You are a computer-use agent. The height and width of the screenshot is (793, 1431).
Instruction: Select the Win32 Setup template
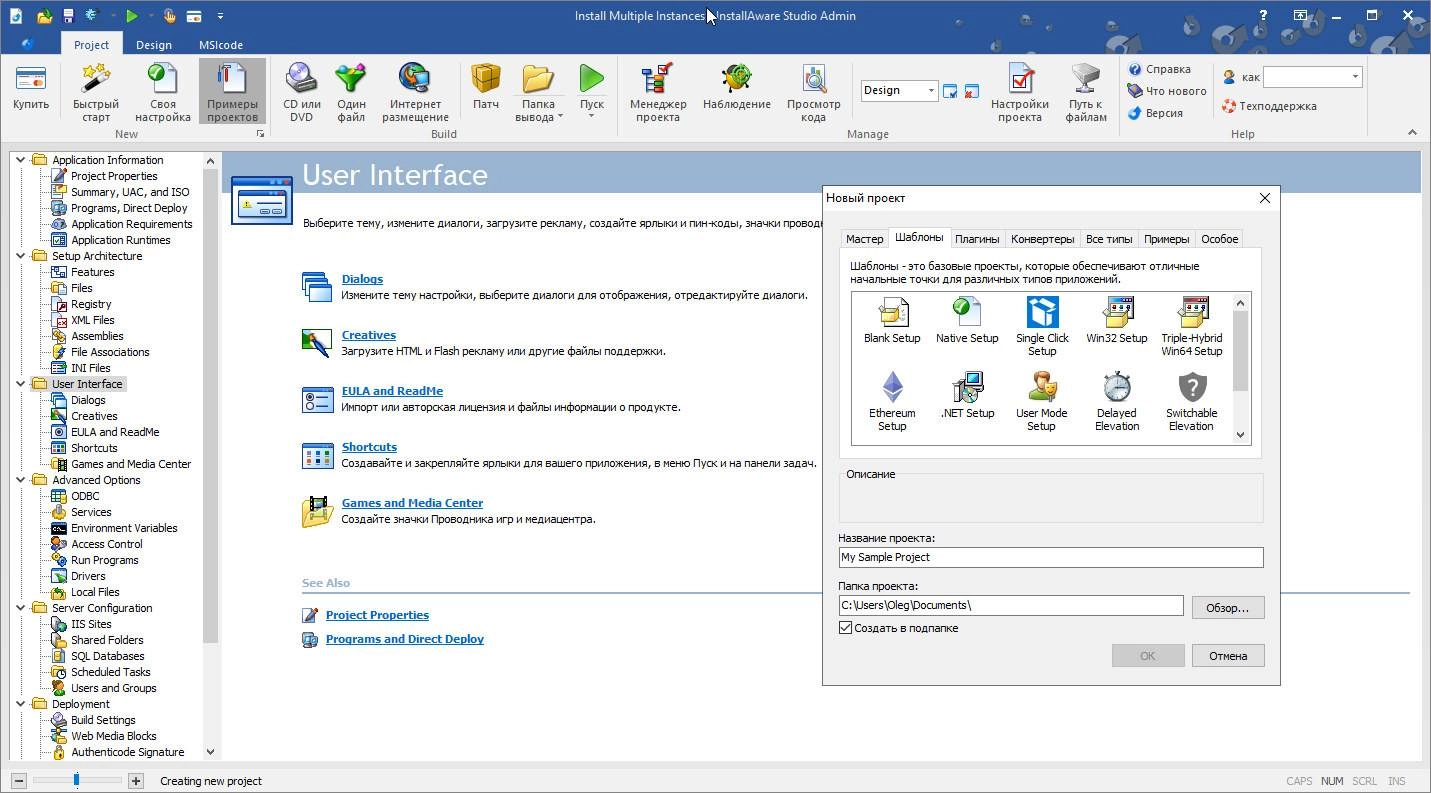pyautogui.click(x=1116, y=321)
